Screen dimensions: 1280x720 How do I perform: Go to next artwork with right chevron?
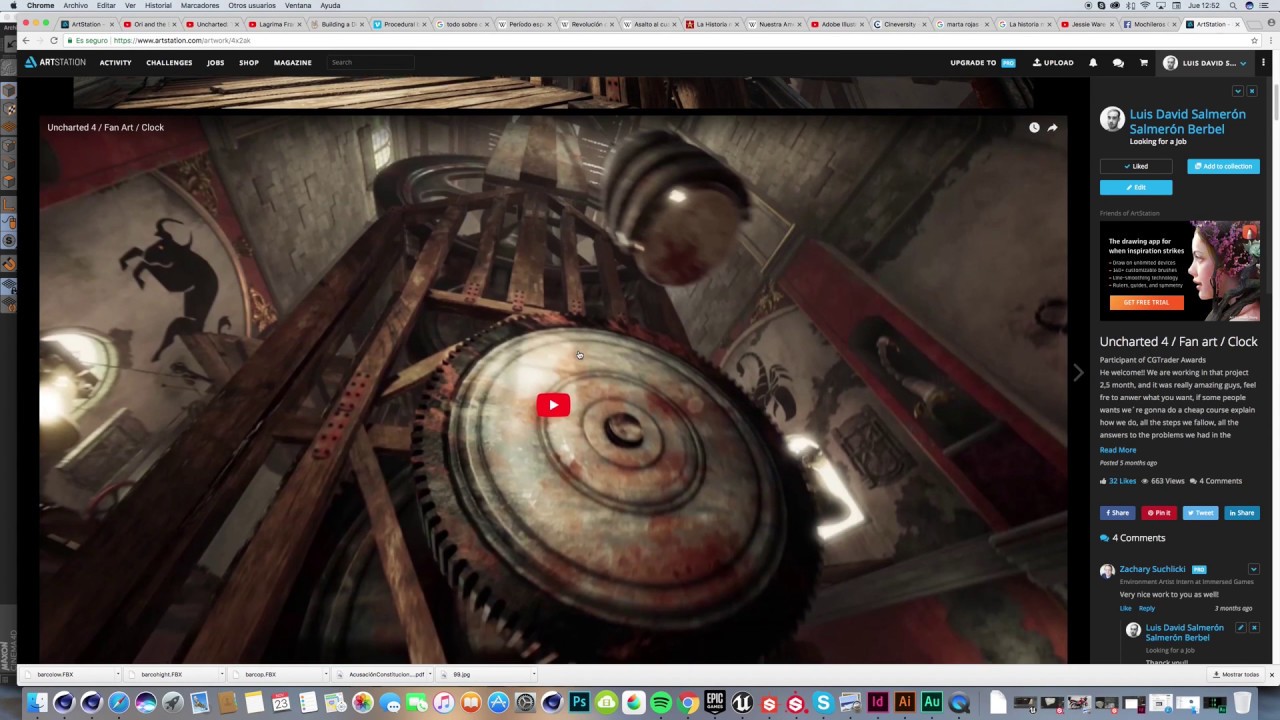[1078, 372]
